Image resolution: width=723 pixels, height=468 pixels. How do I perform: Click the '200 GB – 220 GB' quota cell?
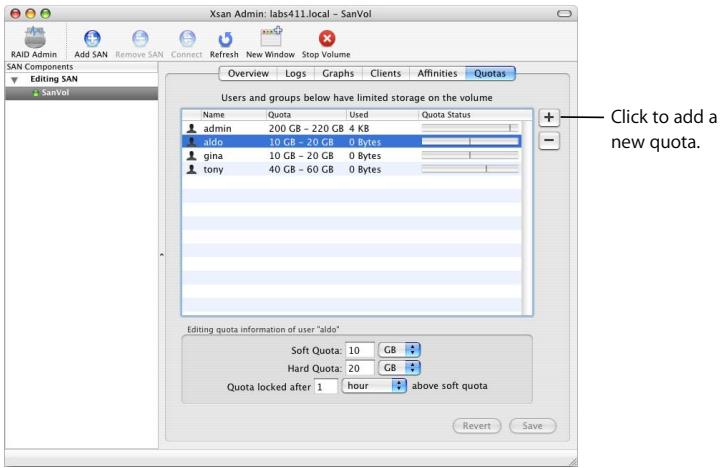pos(306,128)
